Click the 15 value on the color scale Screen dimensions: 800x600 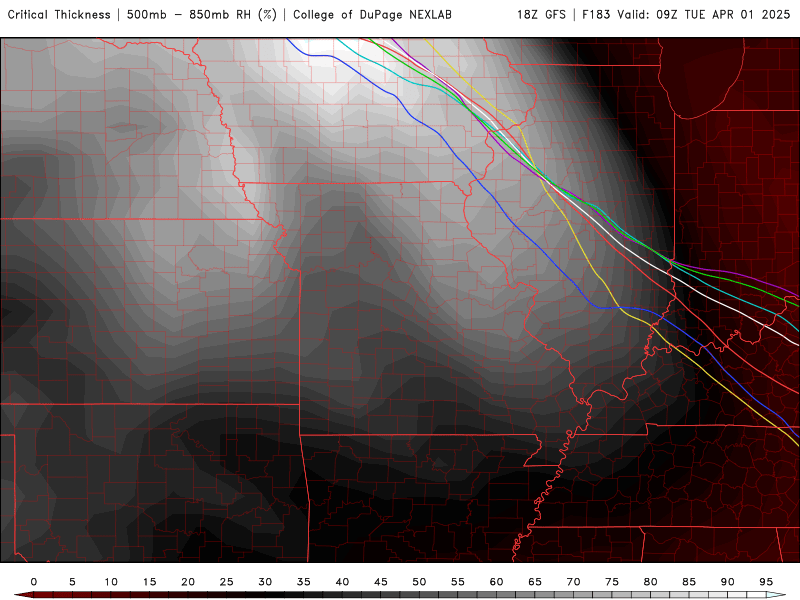(149, 582)
